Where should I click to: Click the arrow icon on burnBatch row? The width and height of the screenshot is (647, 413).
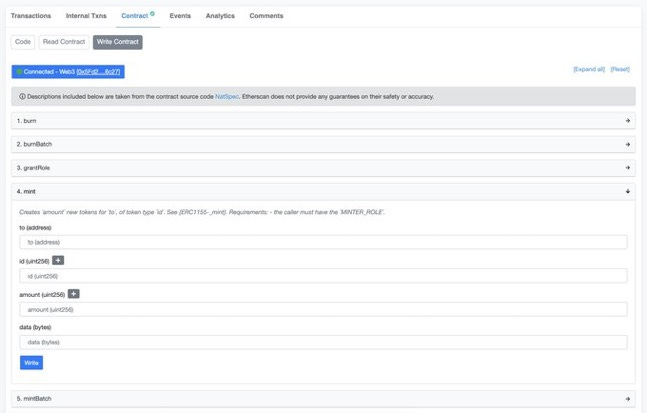[x=628, y=144]
